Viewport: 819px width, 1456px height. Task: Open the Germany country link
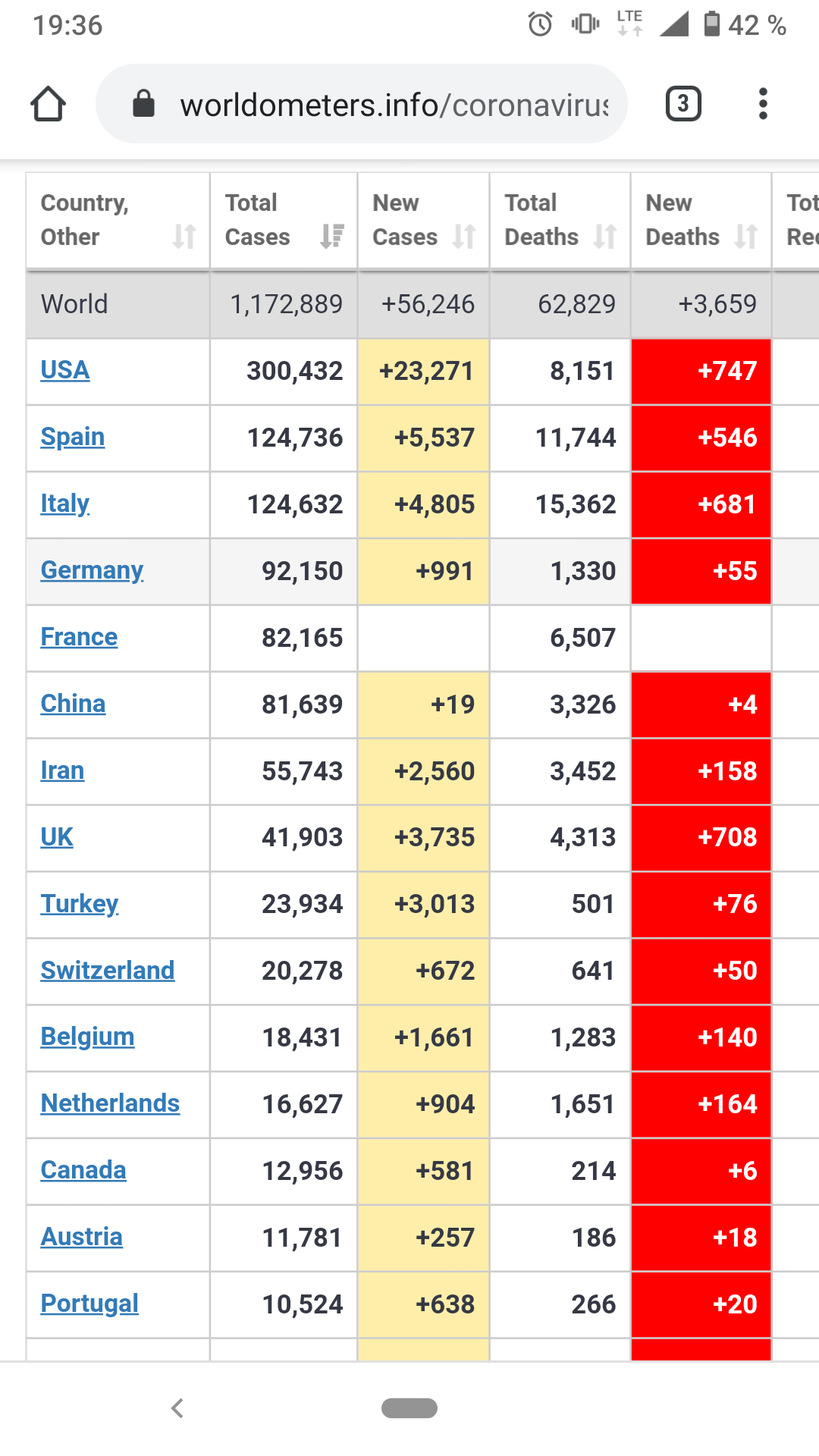[x=92, y=570]
